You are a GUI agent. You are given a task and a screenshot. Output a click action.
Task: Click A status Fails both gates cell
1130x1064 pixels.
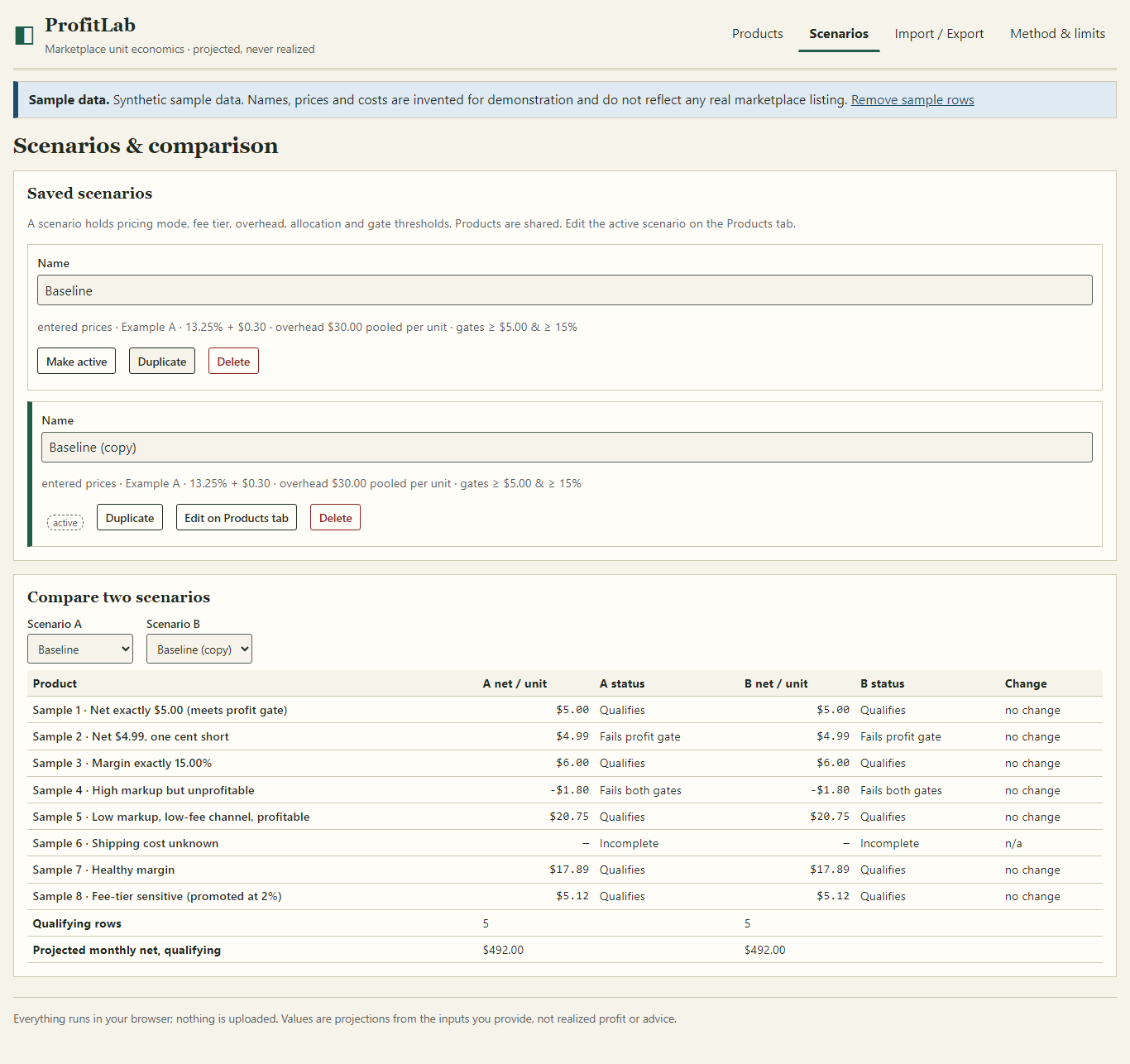640,790
